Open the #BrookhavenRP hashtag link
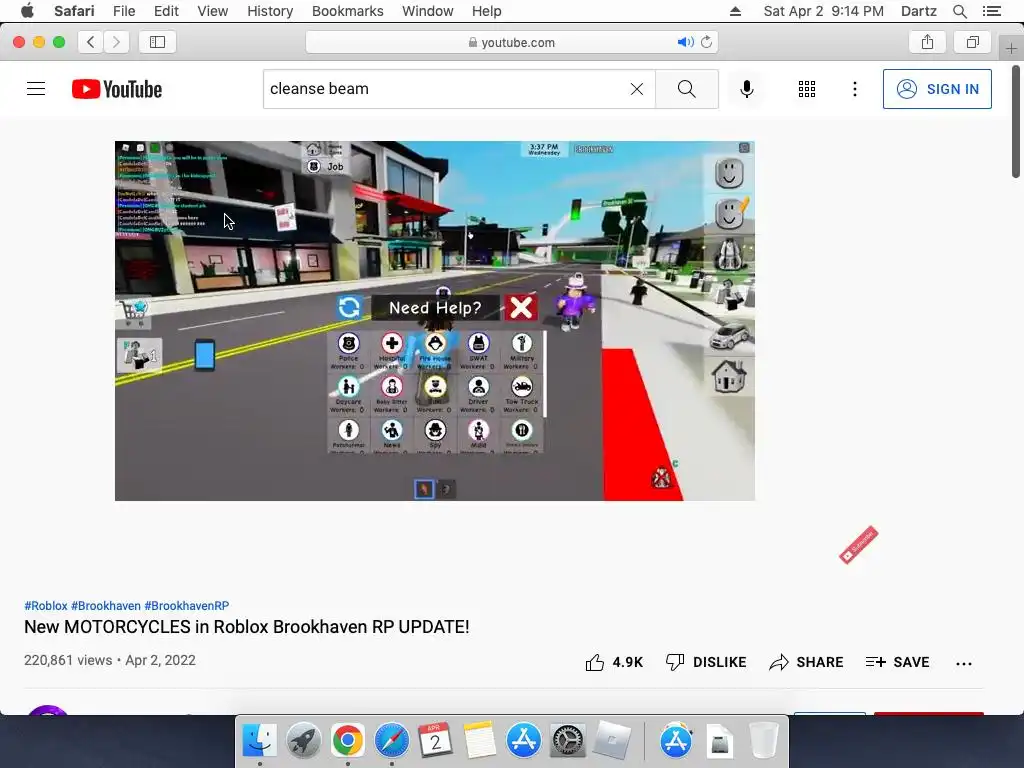Screen dimensions: 1024x768 pyautogui.click(x=187, y=605)
